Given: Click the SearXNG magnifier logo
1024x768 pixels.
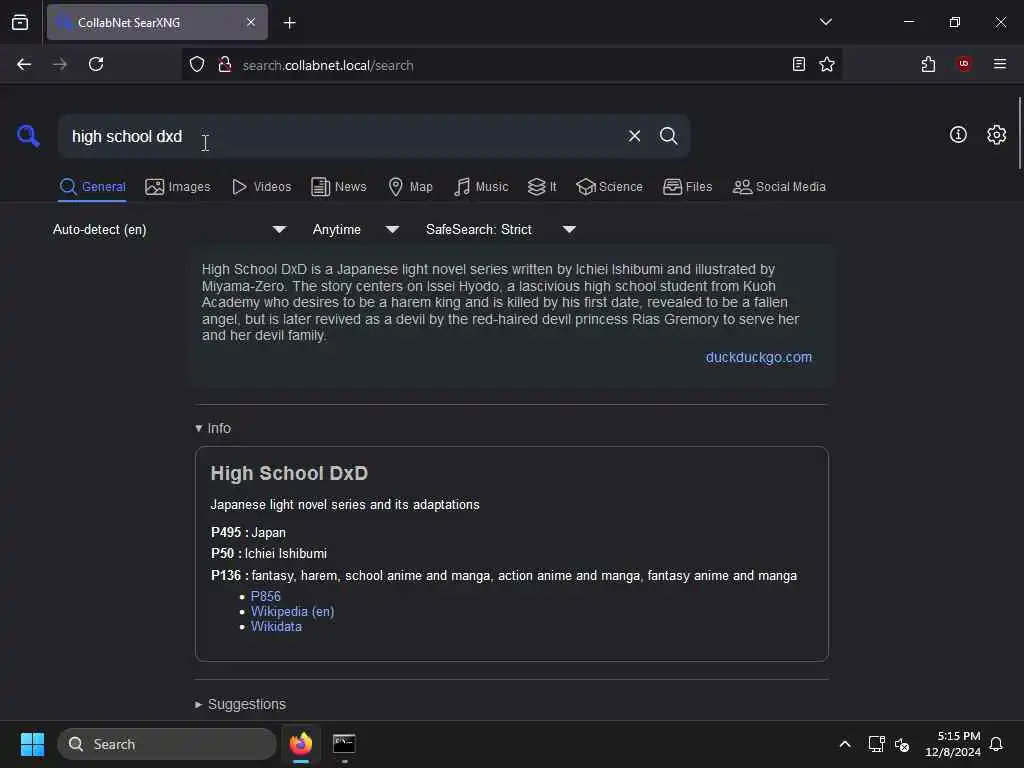Looking at the screenshot, I should click(28, 136).
